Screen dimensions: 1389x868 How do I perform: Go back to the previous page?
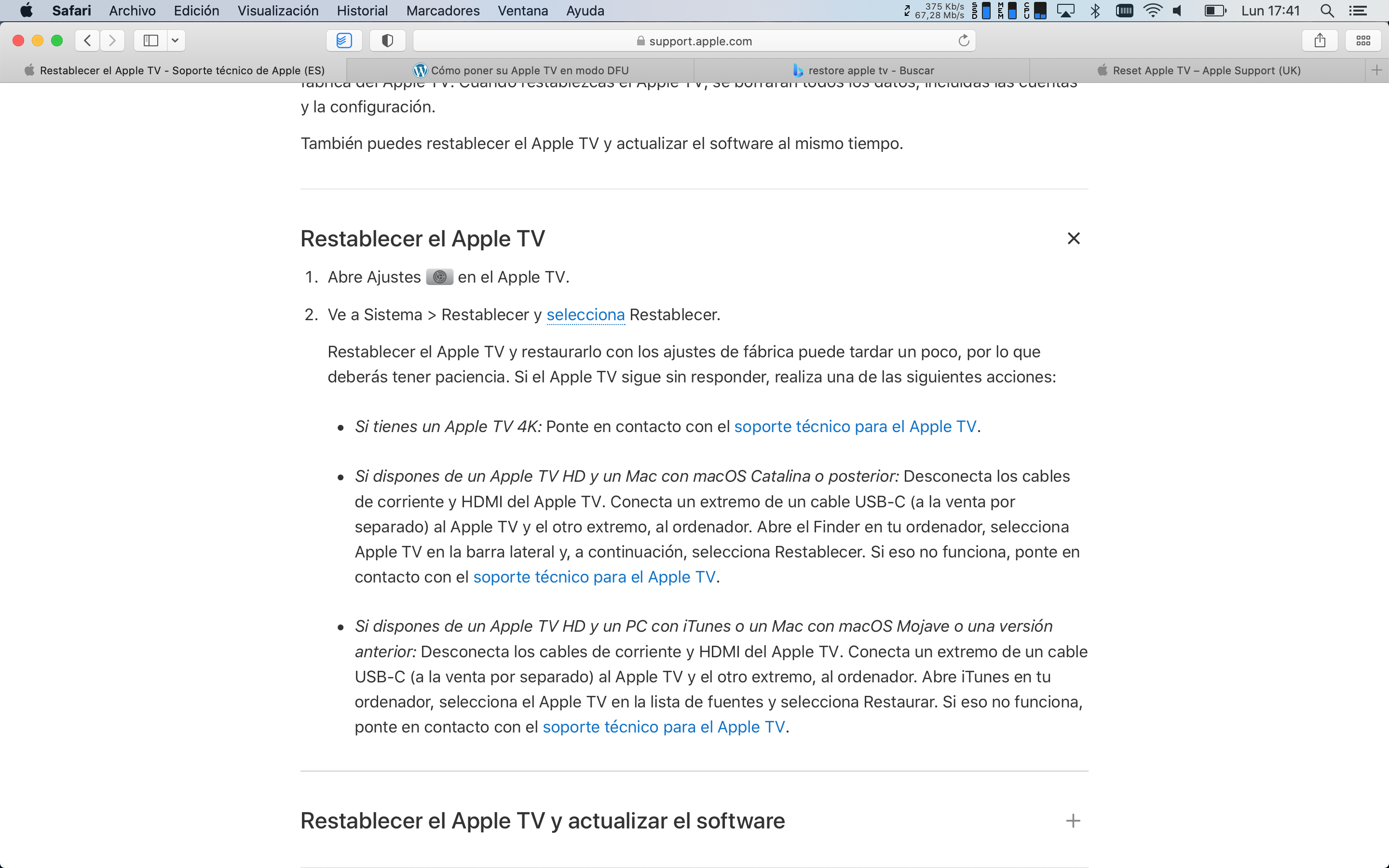(x=87, y=41)
